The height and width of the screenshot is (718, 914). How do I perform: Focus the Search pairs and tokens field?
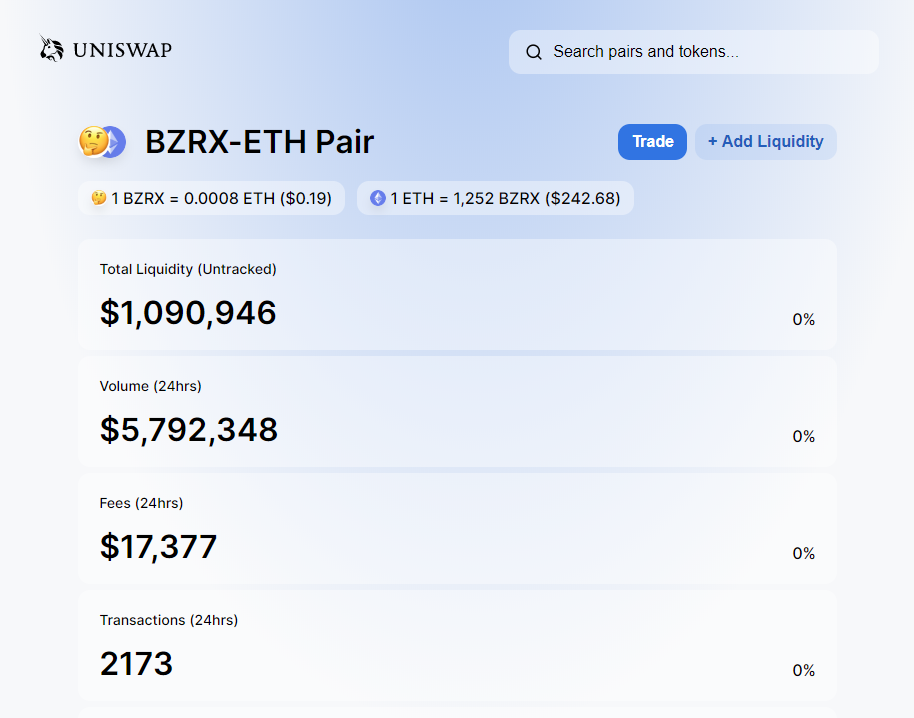[694, 52]
